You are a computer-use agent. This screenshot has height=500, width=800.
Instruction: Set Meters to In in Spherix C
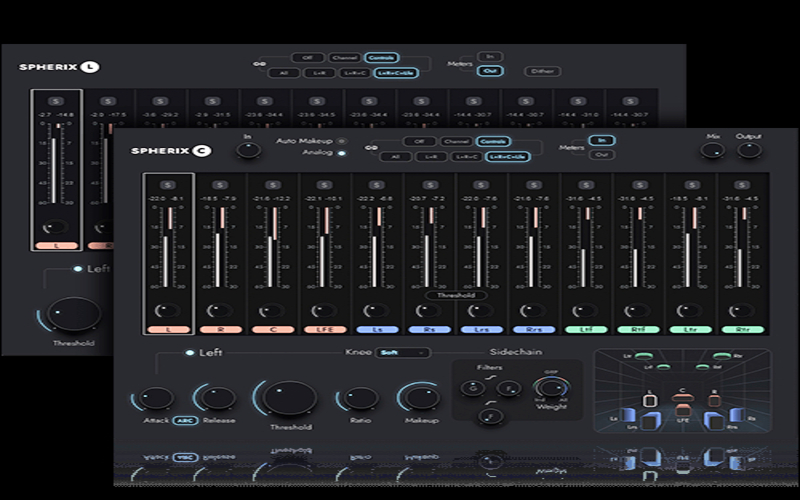click(602, 140)
